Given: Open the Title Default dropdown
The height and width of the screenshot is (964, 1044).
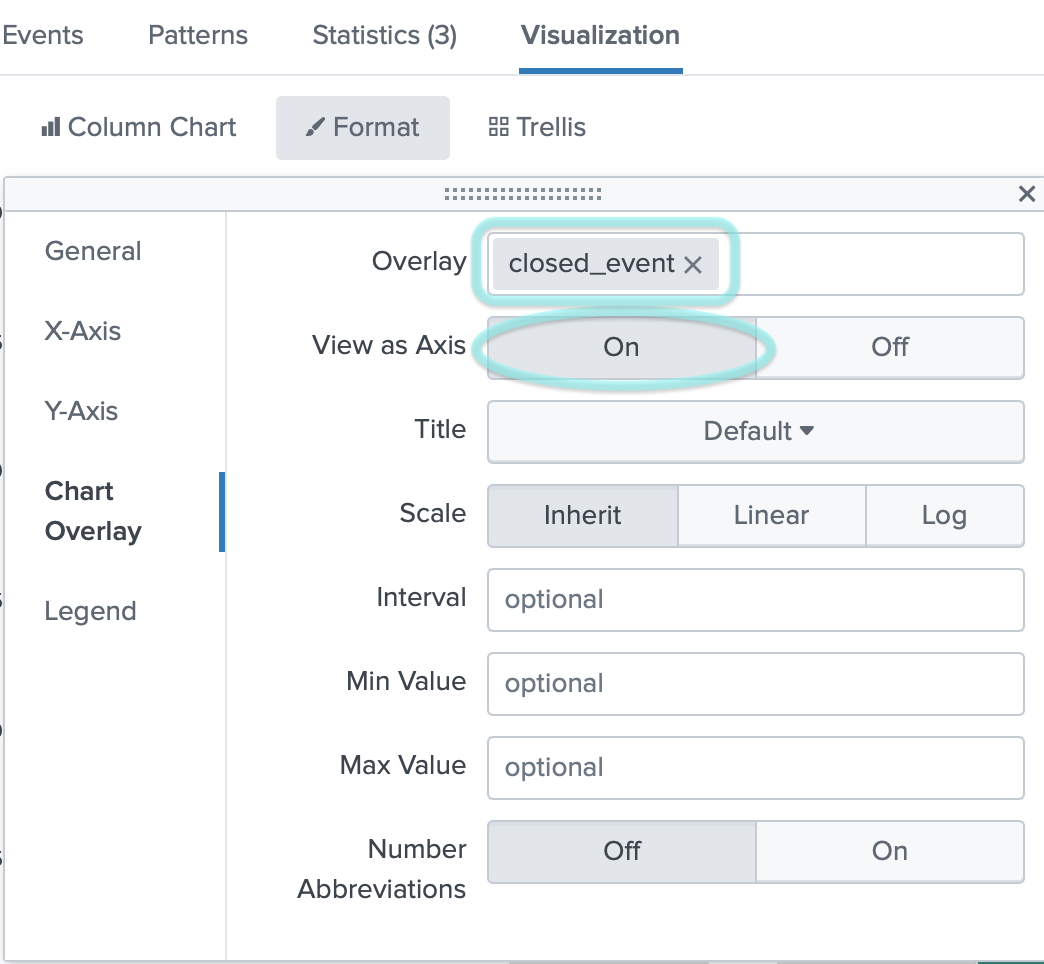Looking at the screenshot, I should click(755, 431).
